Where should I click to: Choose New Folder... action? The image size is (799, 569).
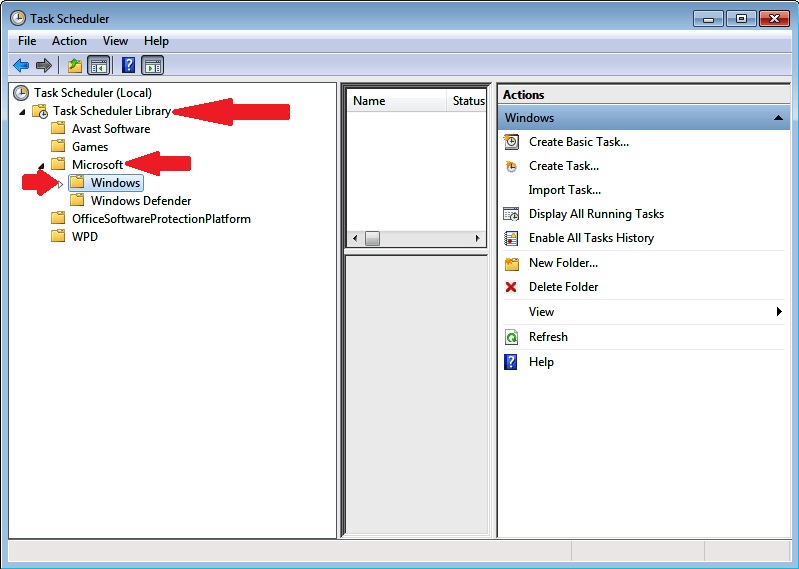coord(563,263)
